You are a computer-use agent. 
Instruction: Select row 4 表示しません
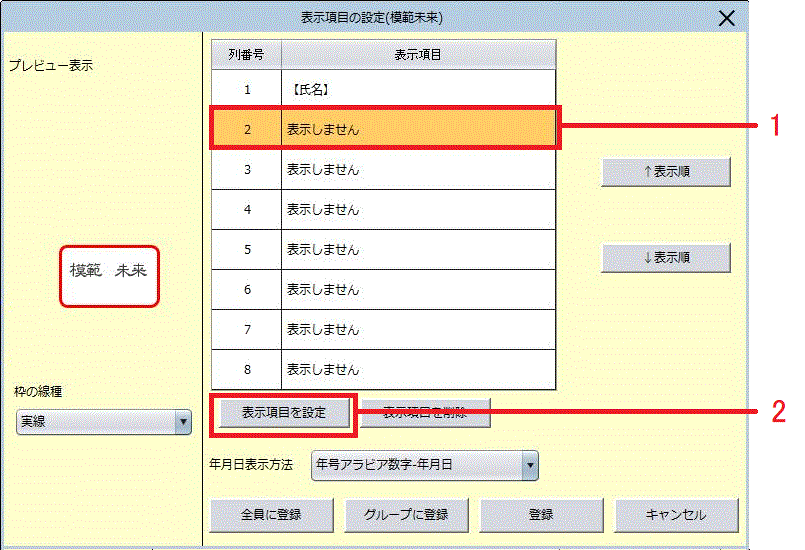pyautogui.click(x=384, y=210)
